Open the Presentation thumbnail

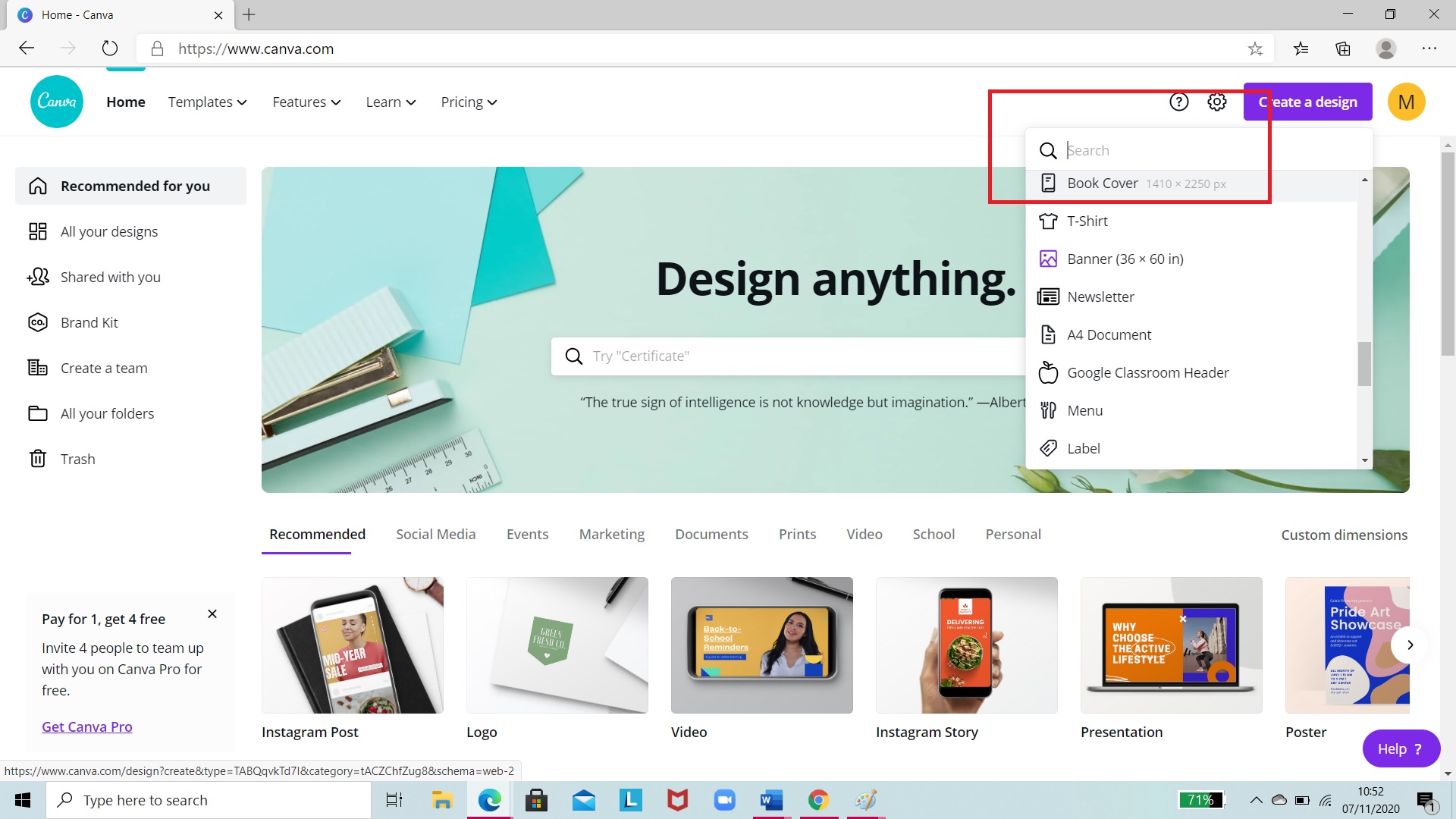pos(1172,645)
